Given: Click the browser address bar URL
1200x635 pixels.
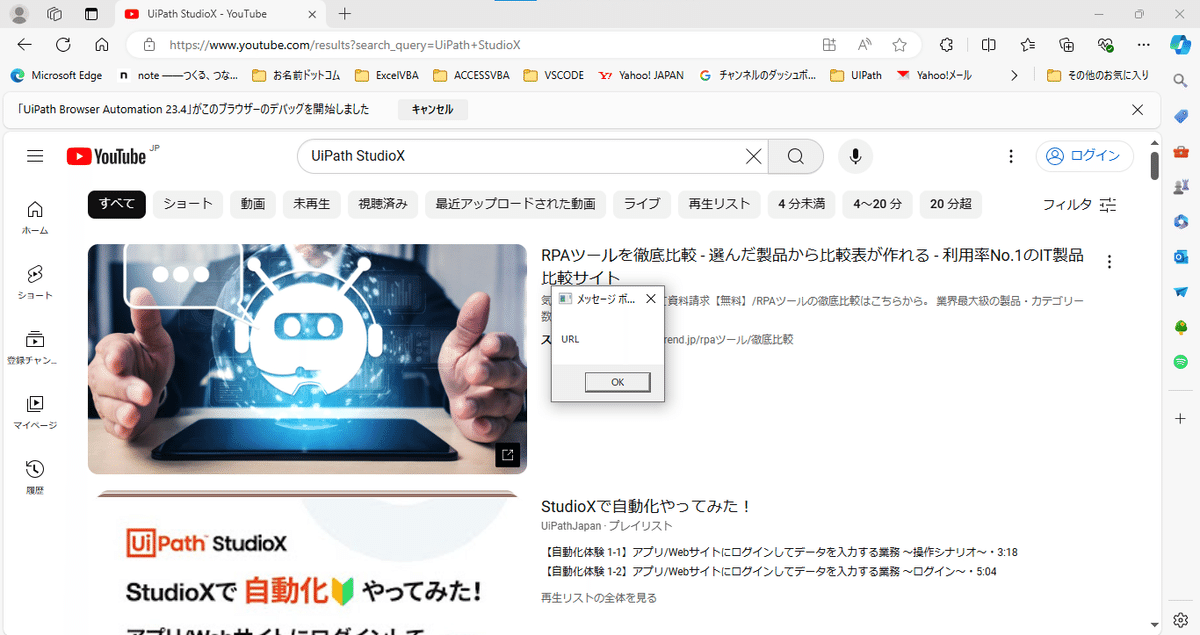Looking at the screenshot, I should coord(345,45).
